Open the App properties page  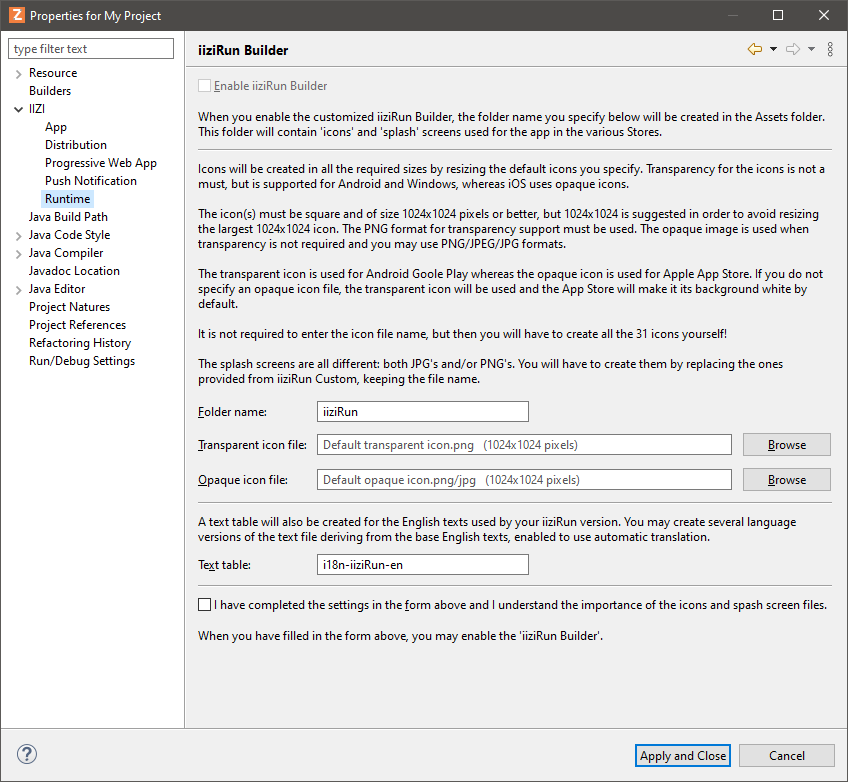pos(56,127)
